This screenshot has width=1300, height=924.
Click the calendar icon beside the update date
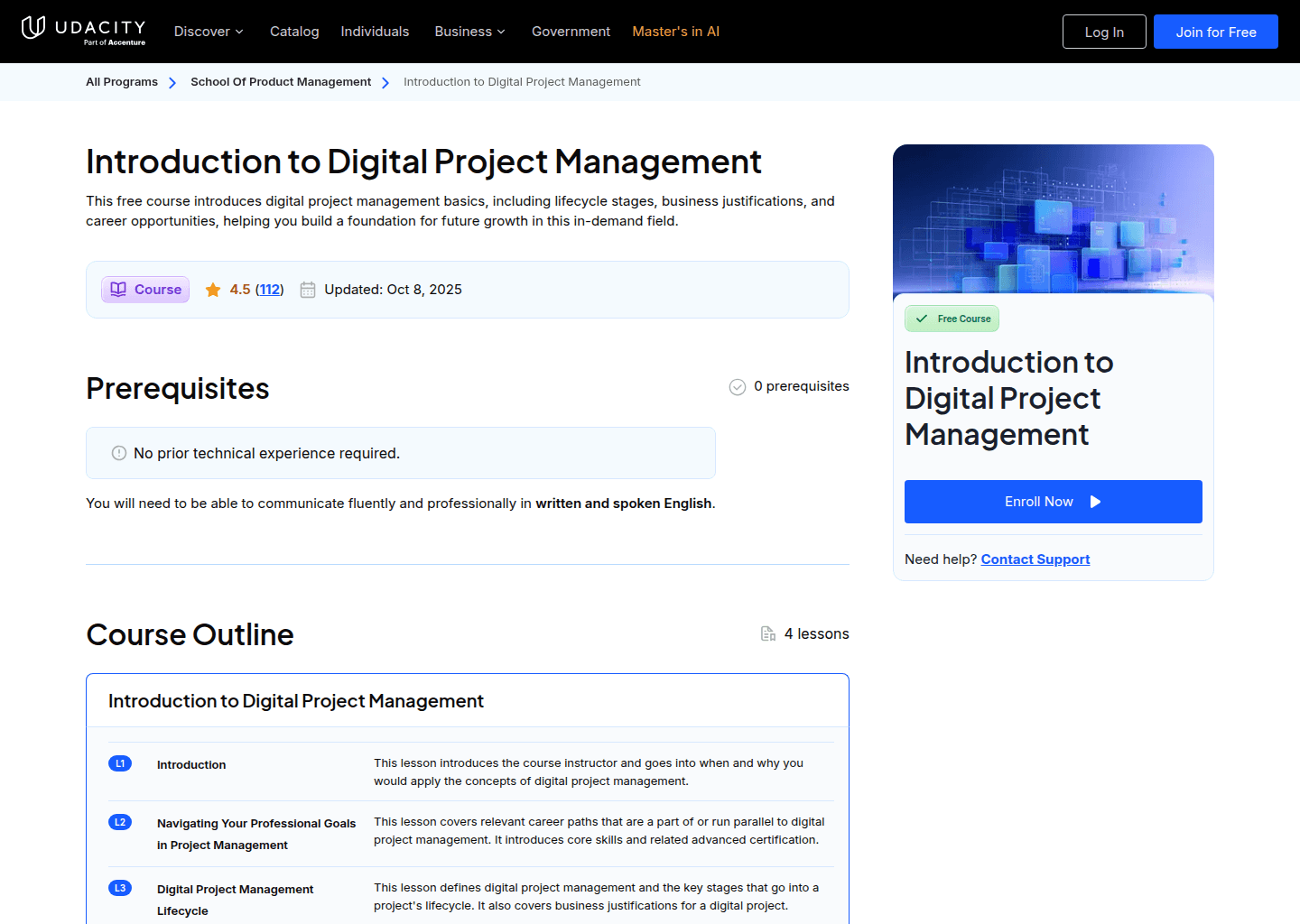click(307, 289)
